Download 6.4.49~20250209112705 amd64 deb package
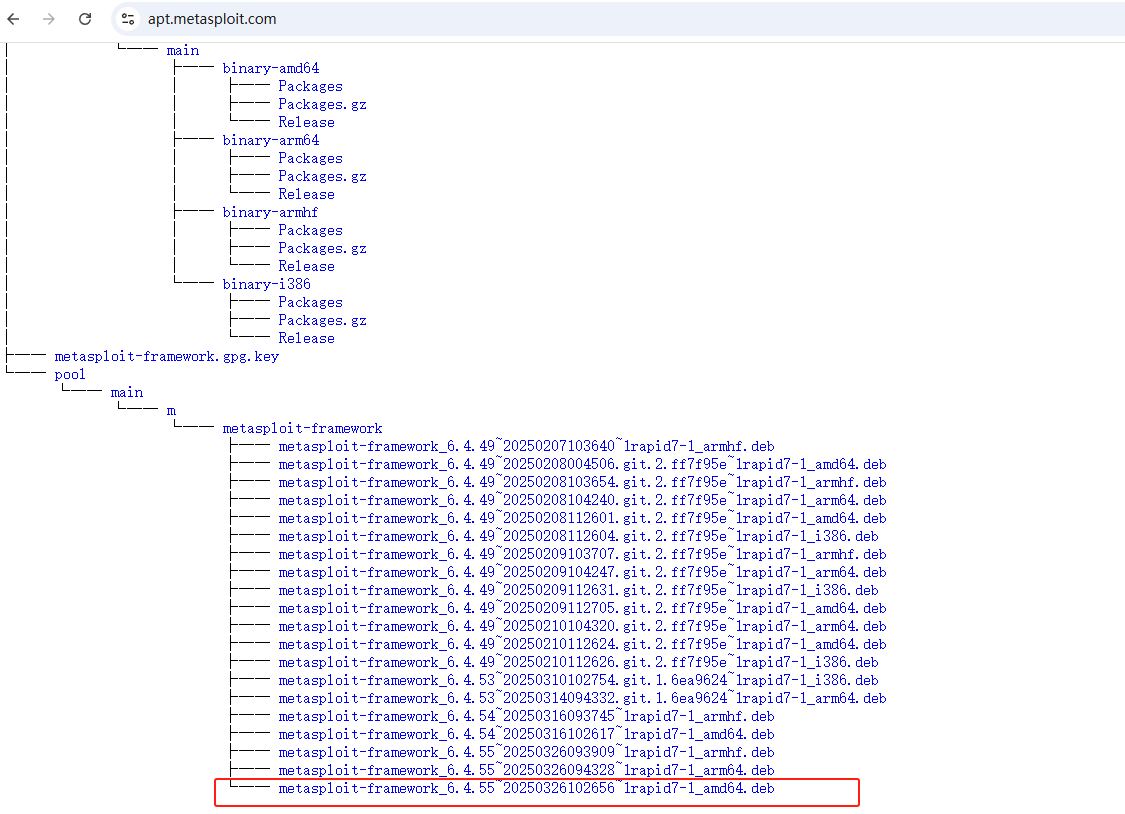The width and height of the screenshot is (1125, 814). (582, 608)
